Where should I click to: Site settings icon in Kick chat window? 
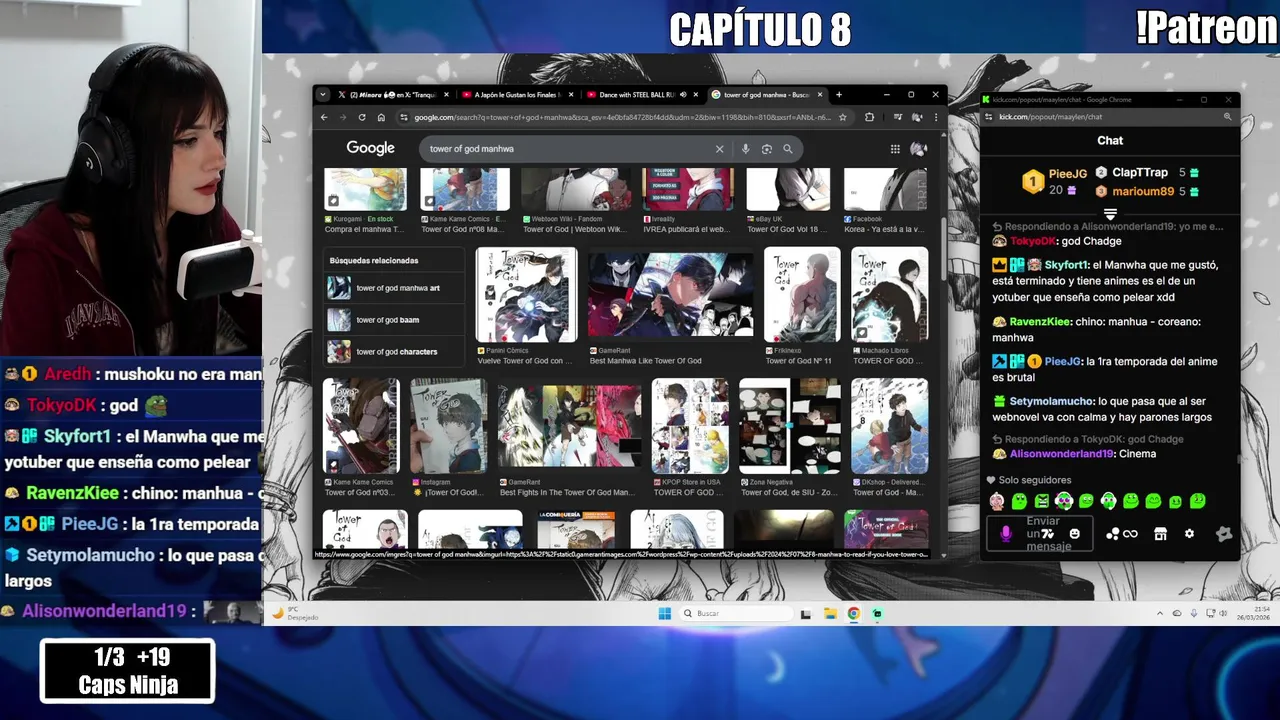[988, 117]
